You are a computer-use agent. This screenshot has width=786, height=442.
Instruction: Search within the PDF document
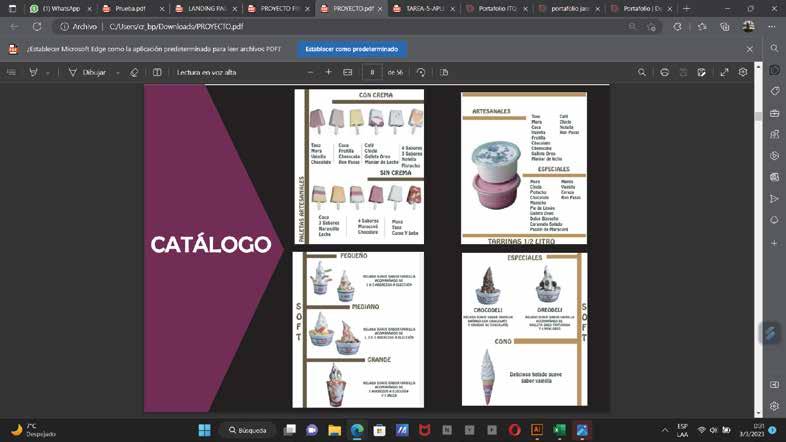pos(642,72)
